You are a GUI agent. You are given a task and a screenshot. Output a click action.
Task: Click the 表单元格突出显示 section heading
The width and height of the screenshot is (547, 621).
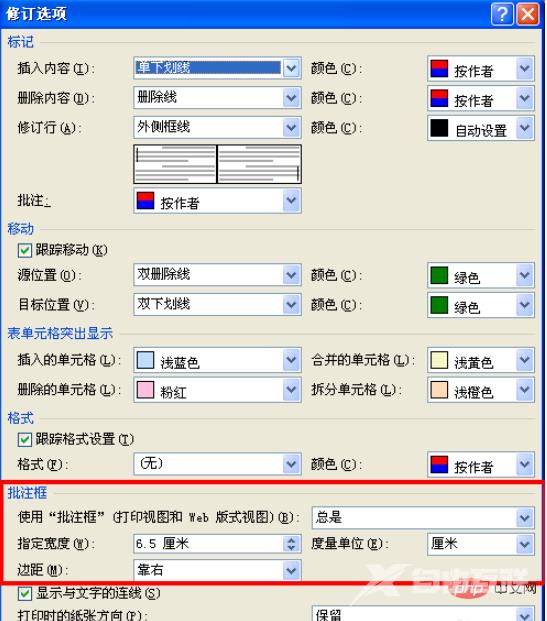[x=60, y=333]
